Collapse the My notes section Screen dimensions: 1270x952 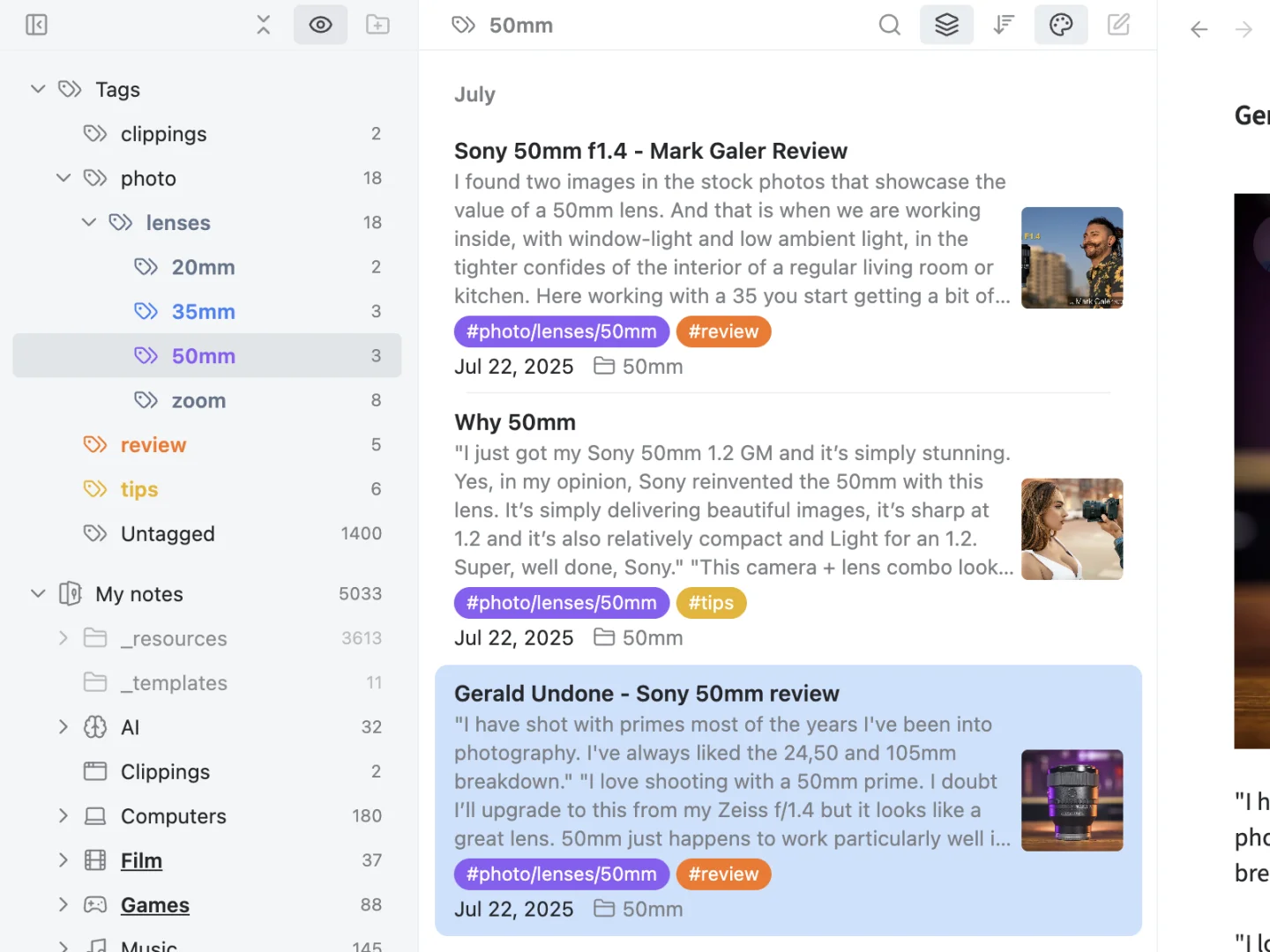click(x=38, y=593)
